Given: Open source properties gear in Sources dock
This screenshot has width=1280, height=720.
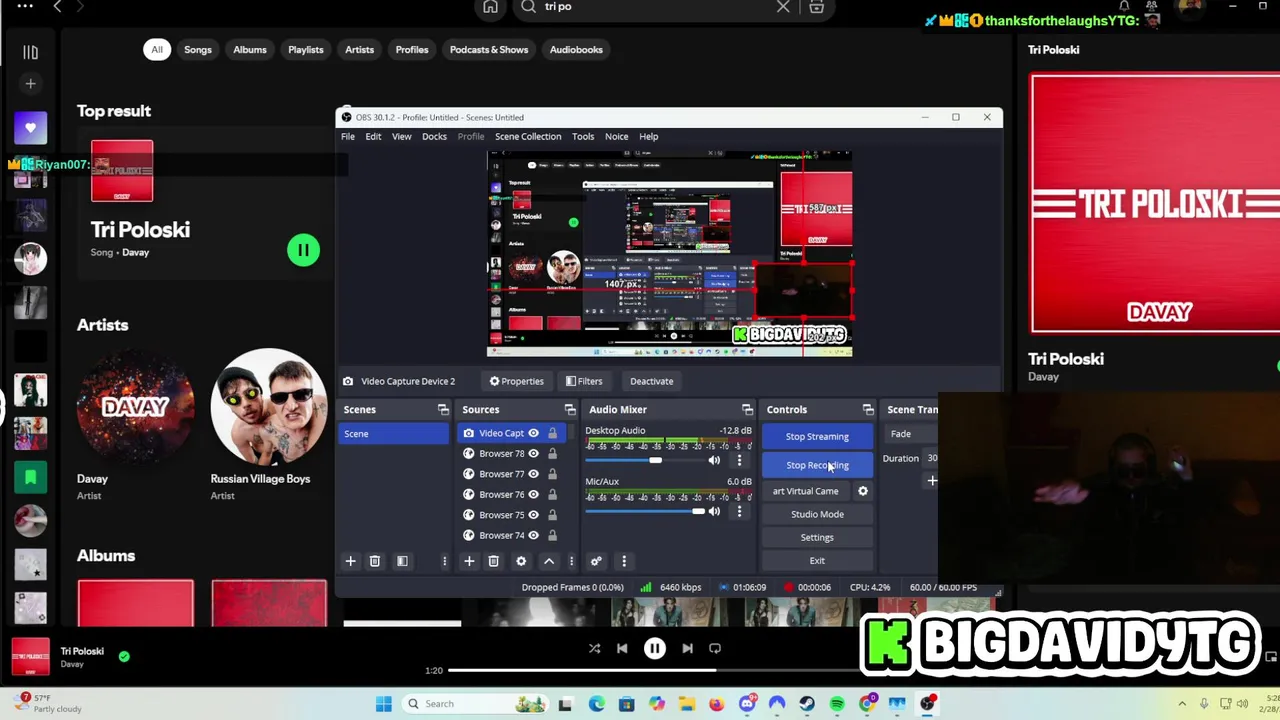Looking at the screenshot, I should pyautogui.click(x=521, y=561).
